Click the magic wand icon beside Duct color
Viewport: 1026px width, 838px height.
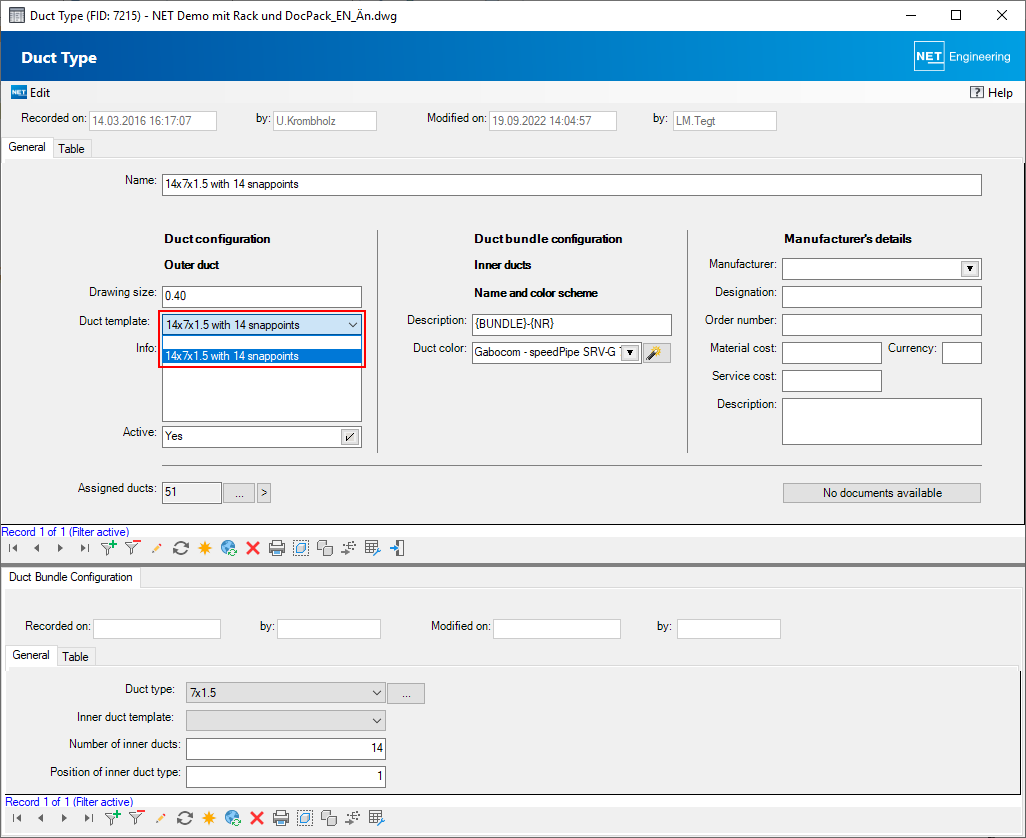[656, 353]
